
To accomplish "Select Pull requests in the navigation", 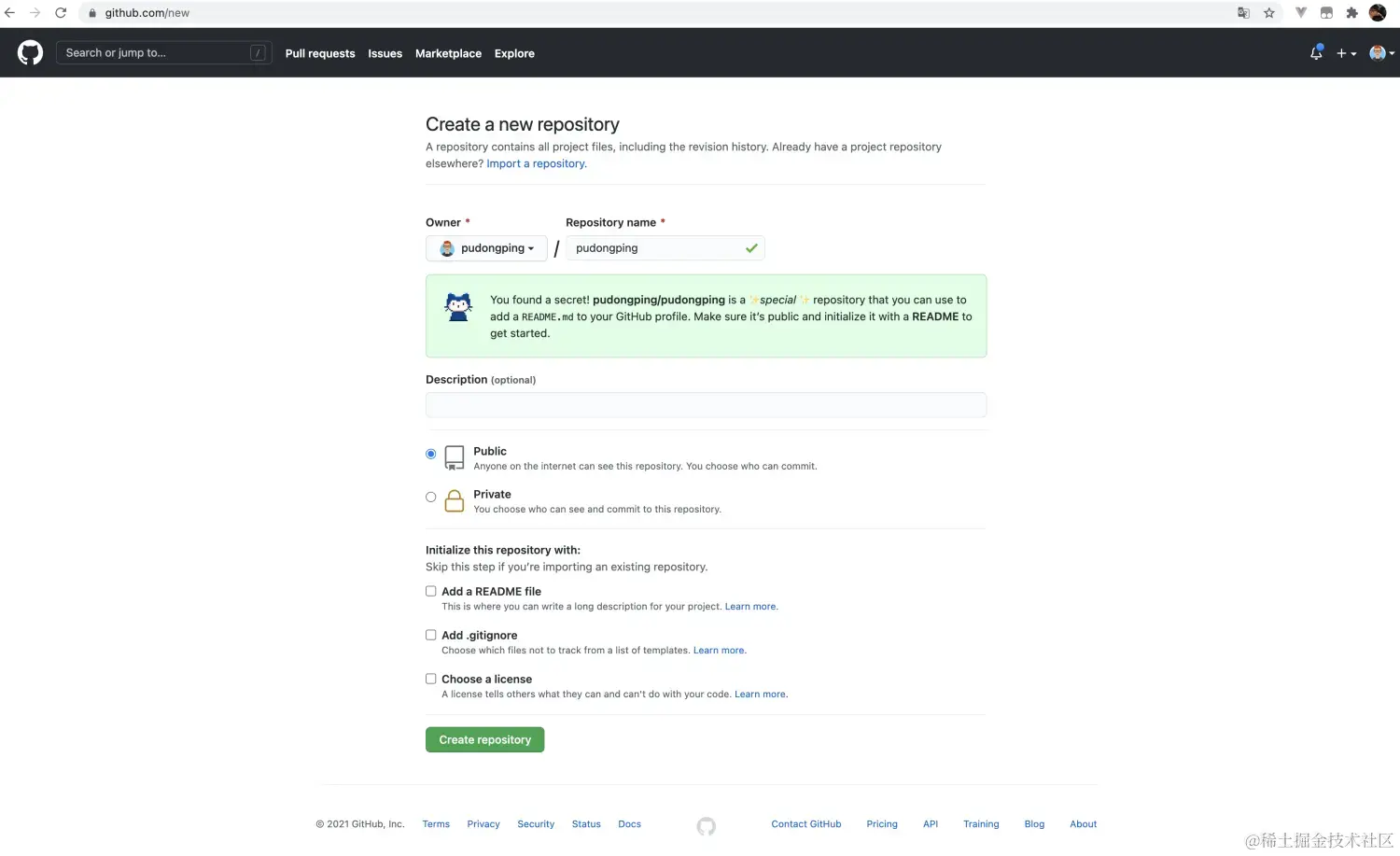I will (320, 53).
